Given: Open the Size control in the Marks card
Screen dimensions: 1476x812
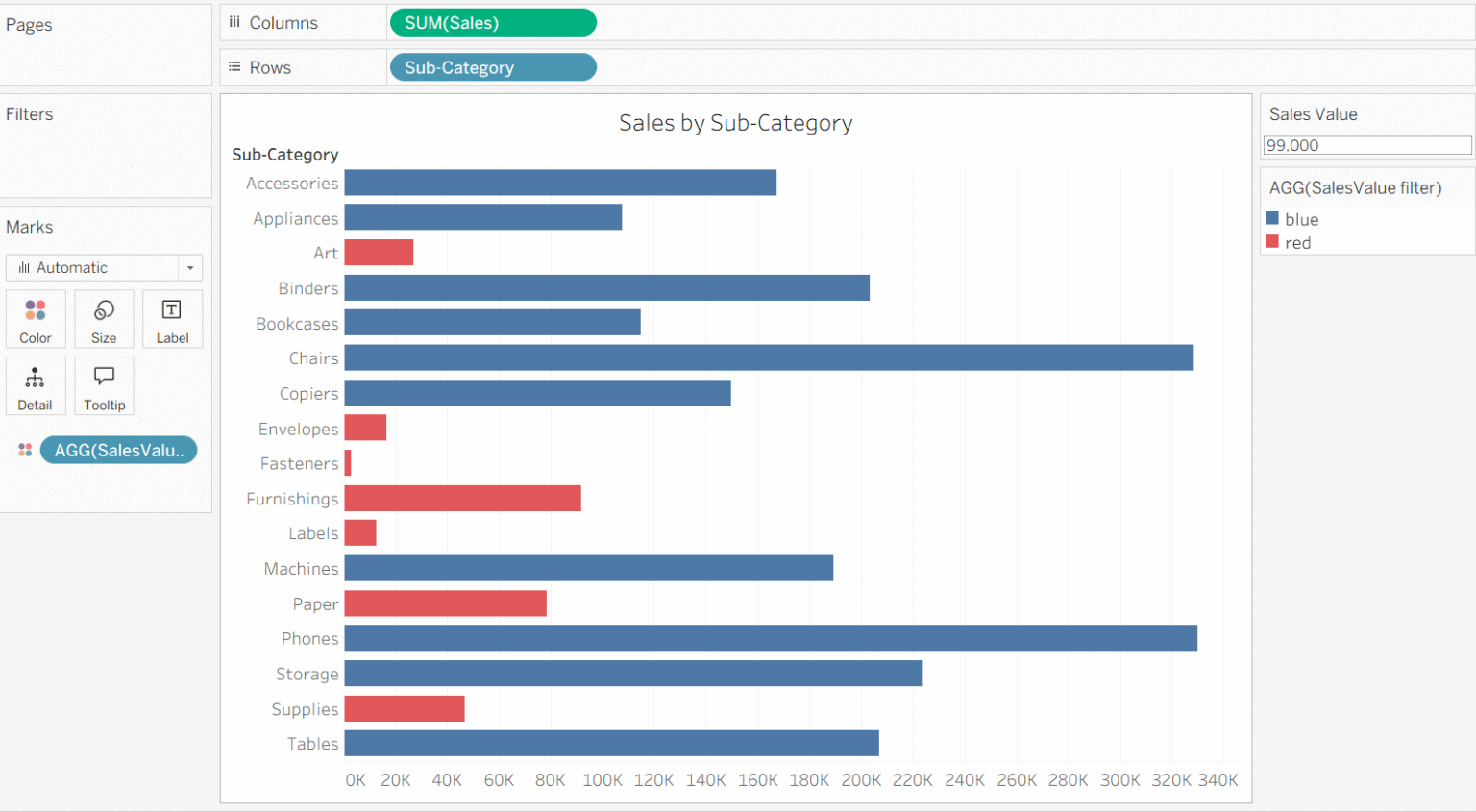Looking at the screenshot, I should tap(103, 318).
